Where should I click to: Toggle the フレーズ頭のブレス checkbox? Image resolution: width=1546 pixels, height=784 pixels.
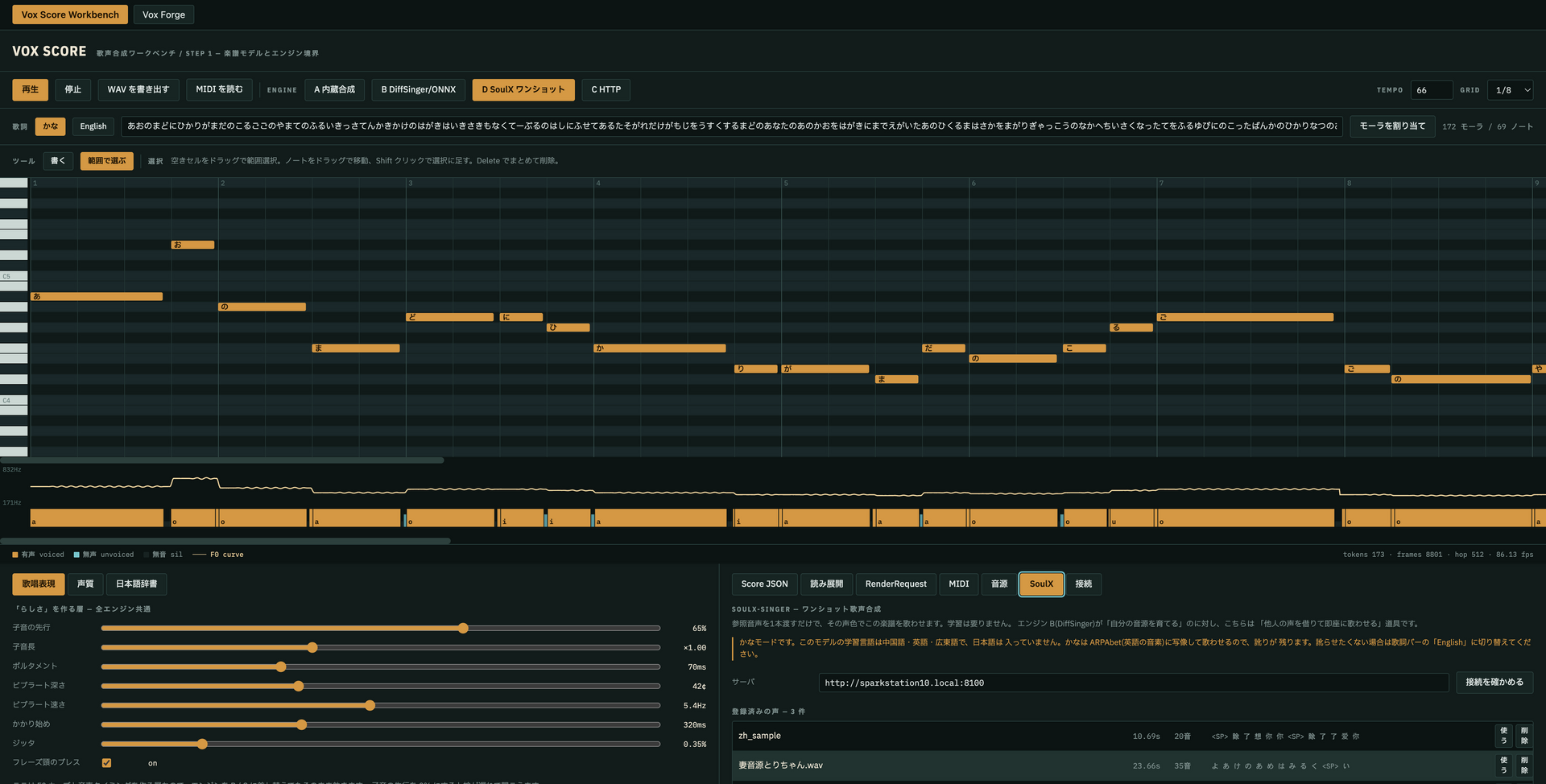pyautogui.click(x=106, y=762)
